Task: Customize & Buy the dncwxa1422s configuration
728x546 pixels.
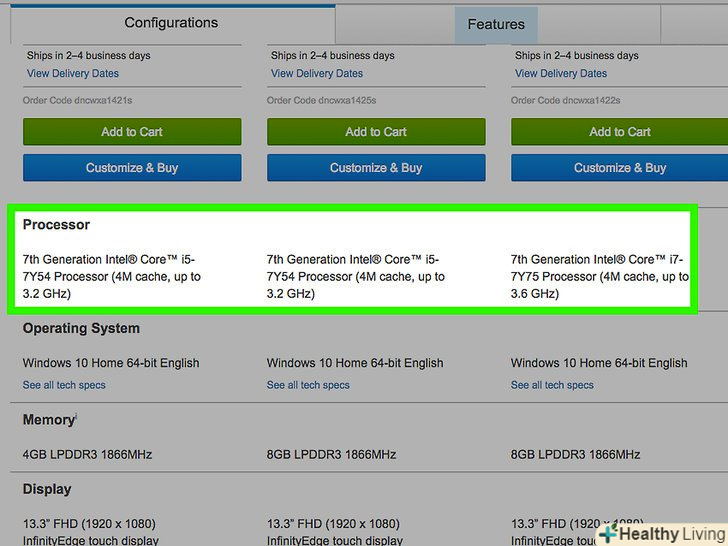Action: point(620,168)
